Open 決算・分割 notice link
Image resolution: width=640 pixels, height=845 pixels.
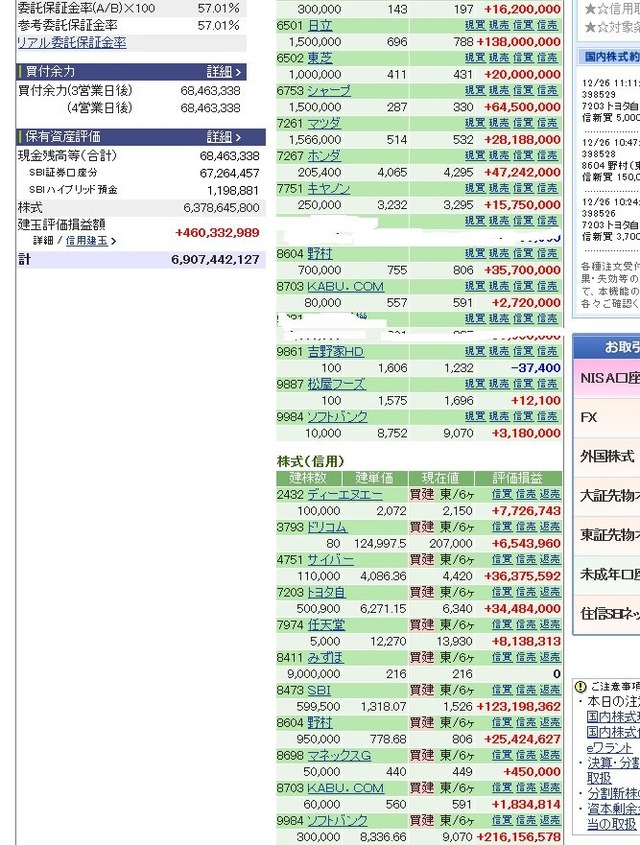613,764
